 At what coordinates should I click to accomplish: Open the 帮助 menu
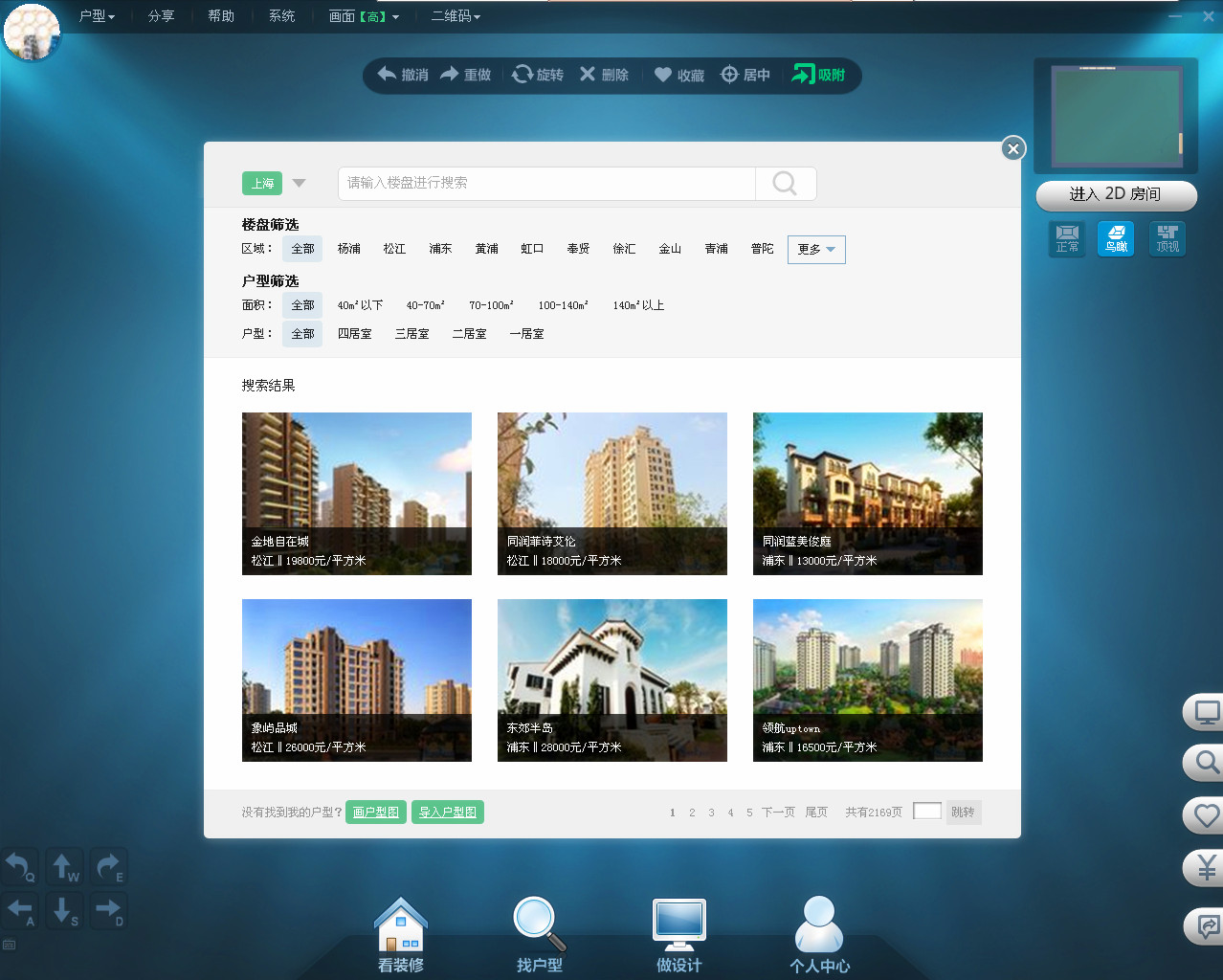221,16
